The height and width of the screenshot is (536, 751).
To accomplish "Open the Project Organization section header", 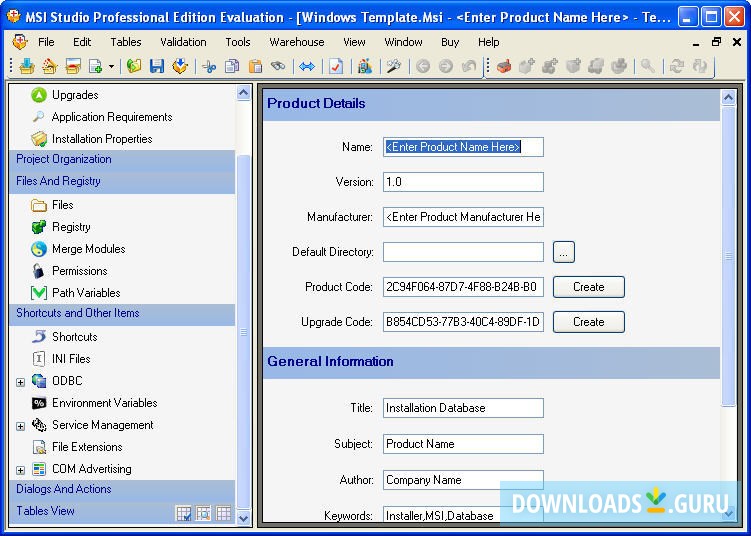I will click(122, 159).
